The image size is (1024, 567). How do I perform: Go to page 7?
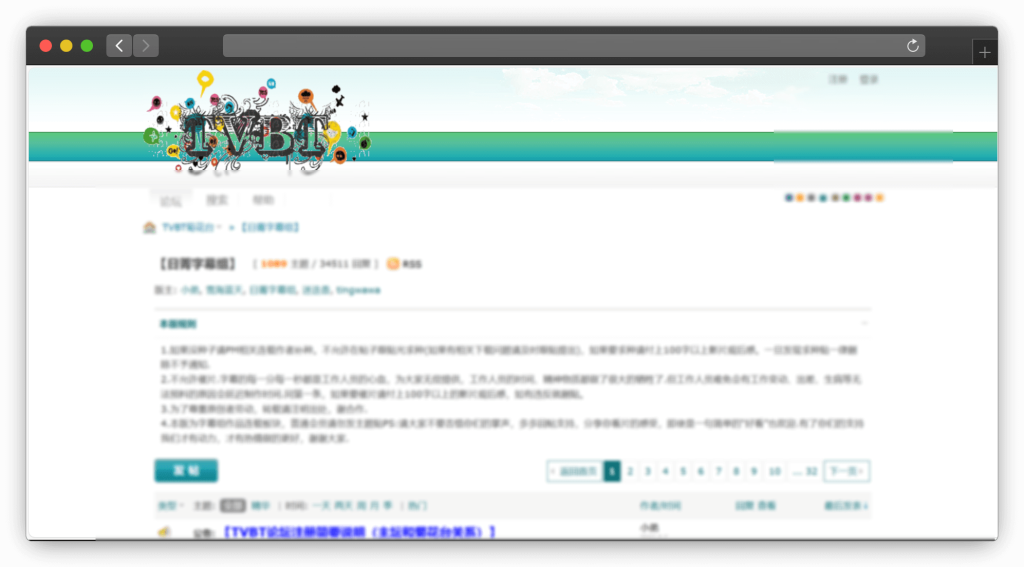click(x=718, y=471)
